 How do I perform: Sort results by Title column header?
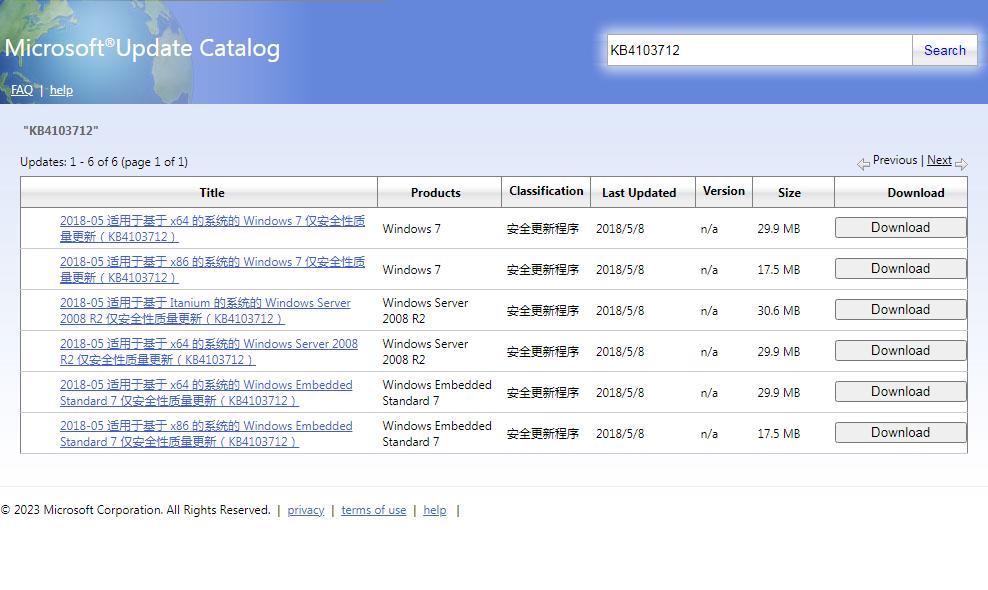coord(212,193)
